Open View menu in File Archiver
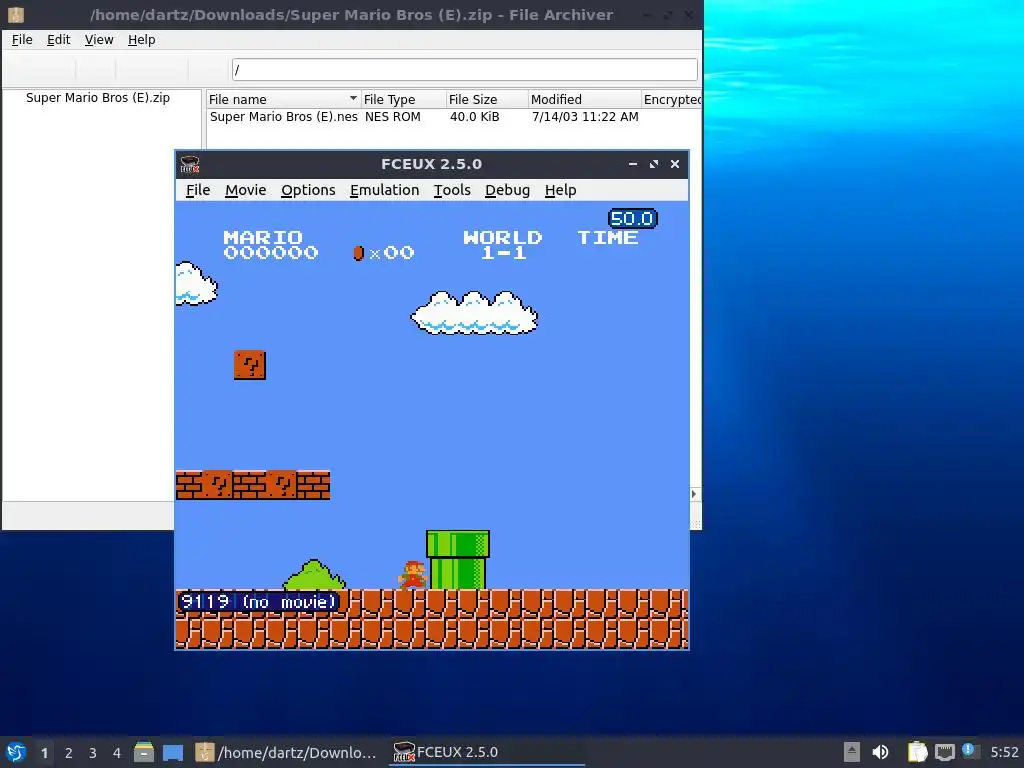 point(99,40)
